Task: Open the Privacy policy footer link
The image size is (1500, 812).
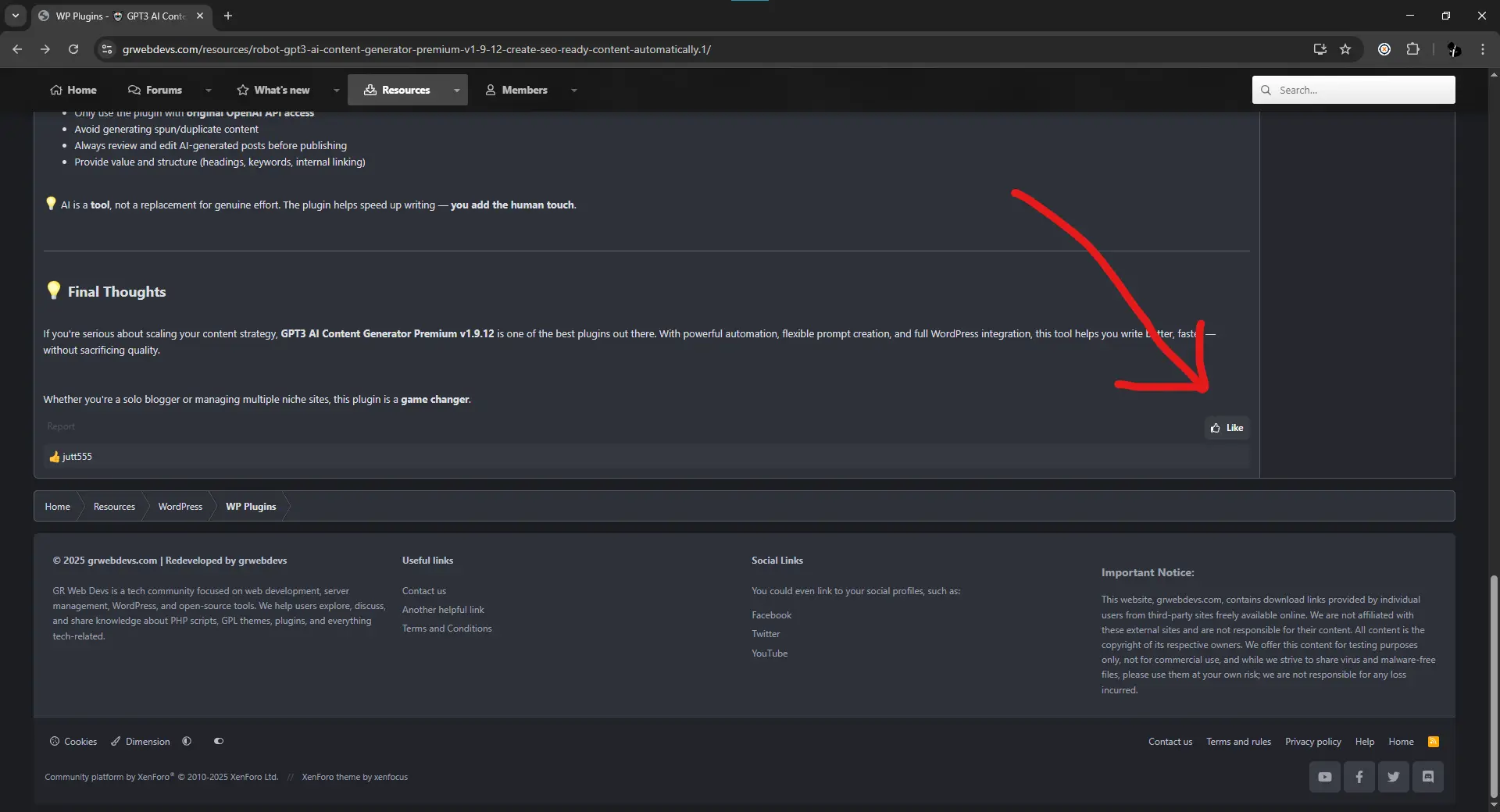Action: tap(1312, 742)
